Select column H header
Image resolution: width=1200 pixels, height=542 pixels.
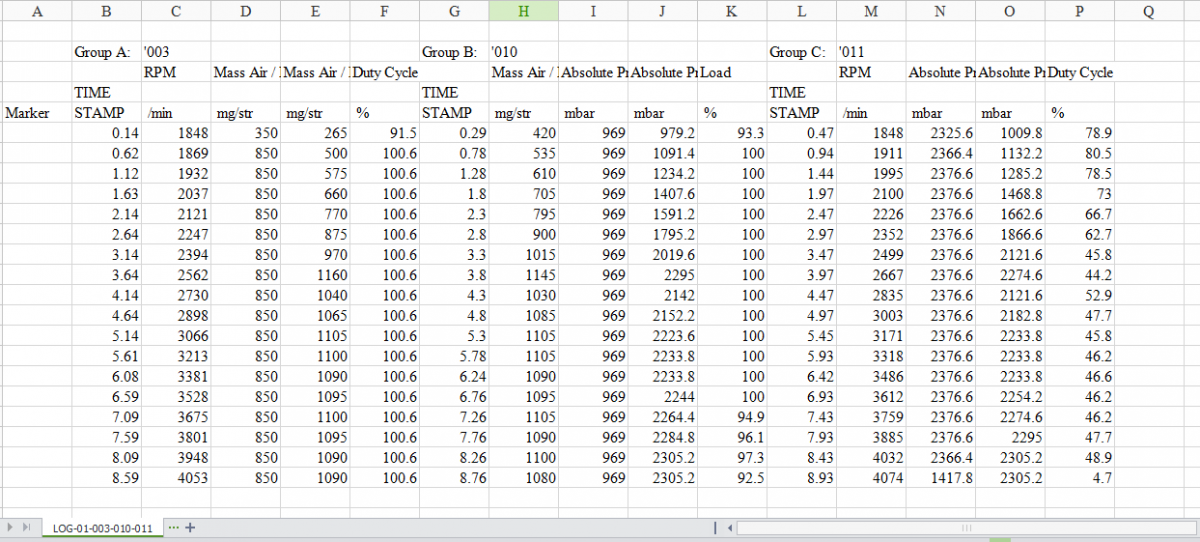524,12
